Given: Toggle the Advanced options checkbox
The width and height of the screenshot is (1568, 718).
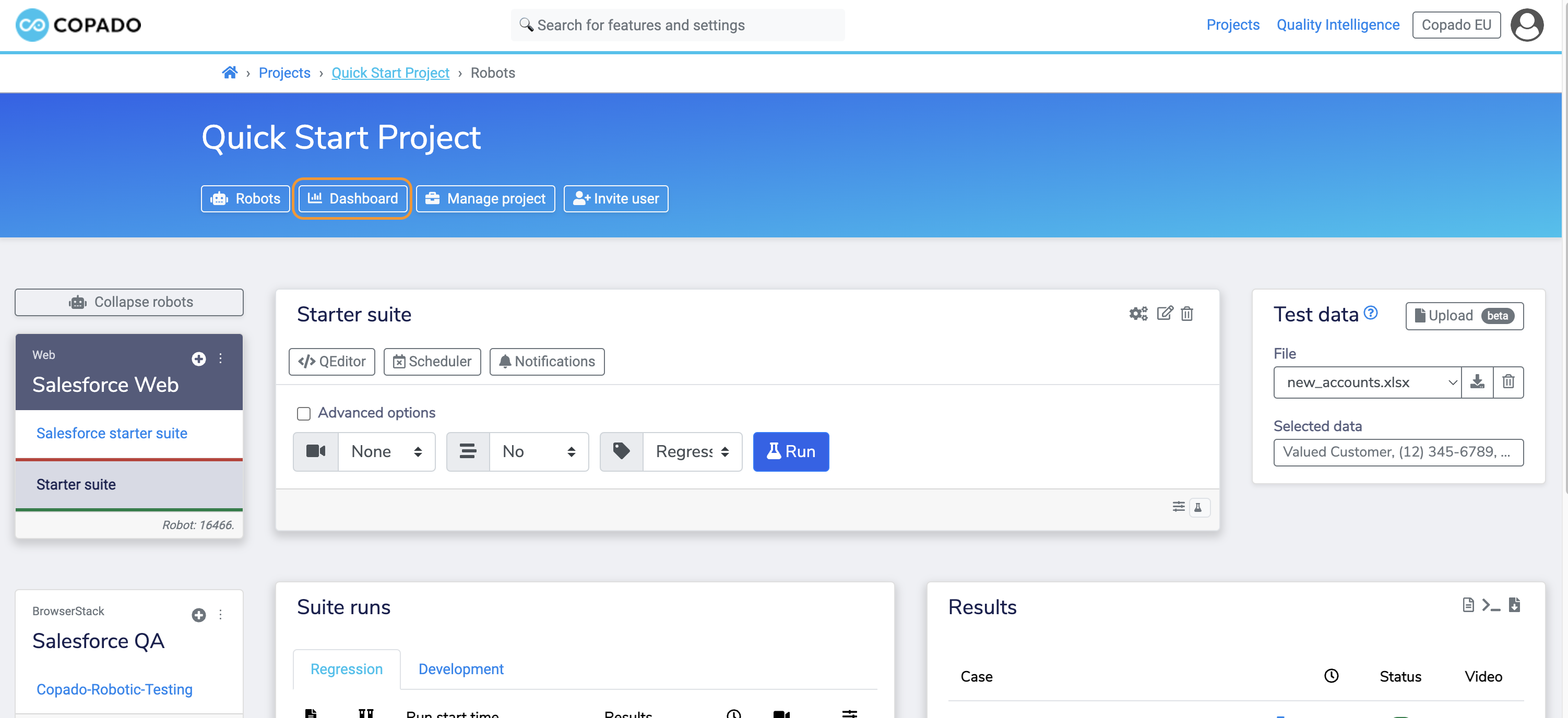Looking at the screenshot, I should point(303,412).
